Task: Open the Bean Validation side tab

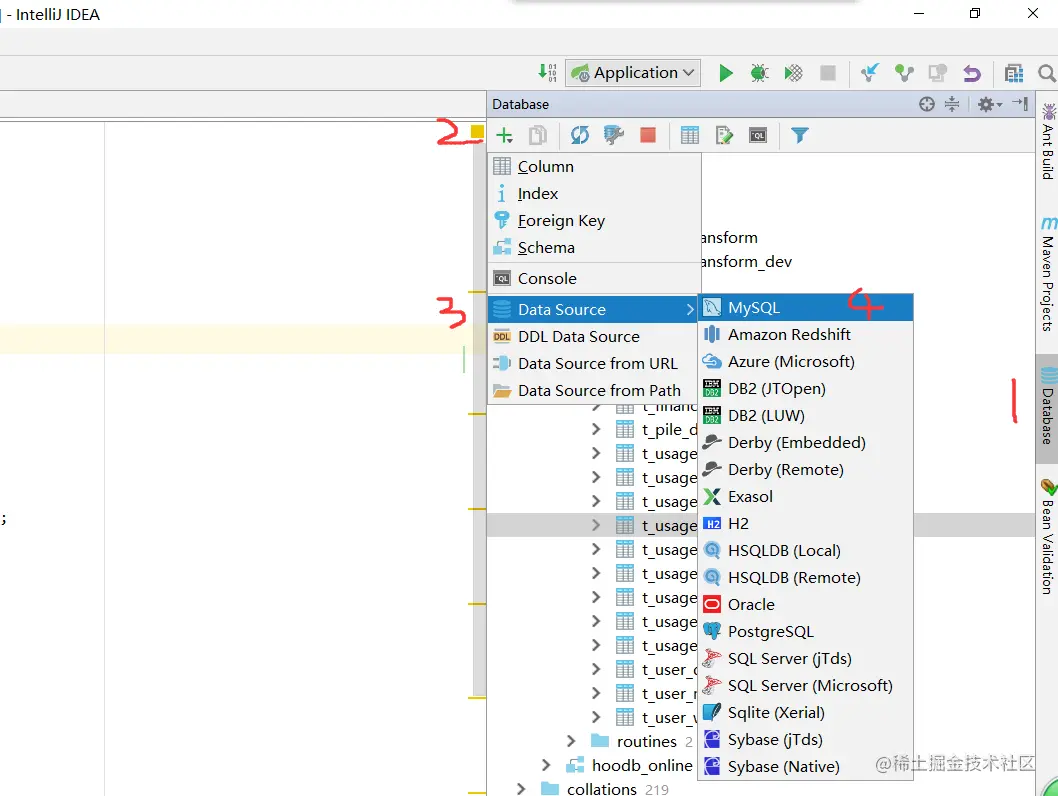Action: (1047, 537)
